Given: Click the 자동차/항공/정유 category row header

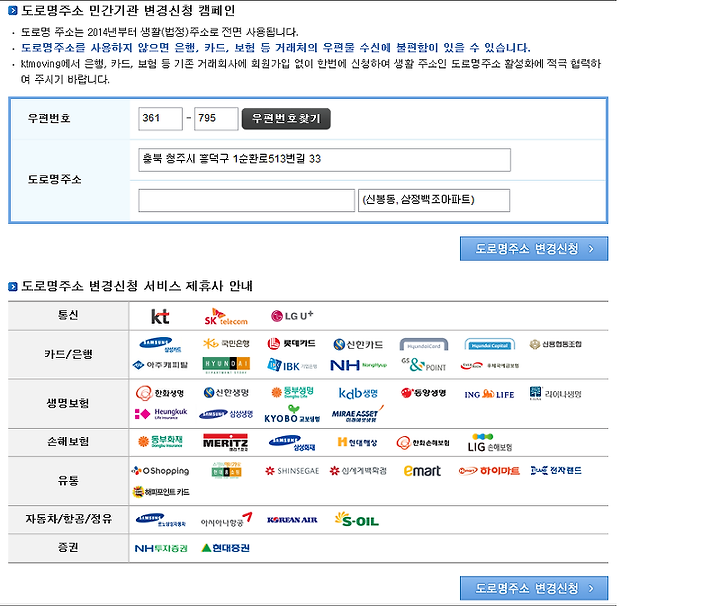Looking at the screenshot, I should [68, 519].
